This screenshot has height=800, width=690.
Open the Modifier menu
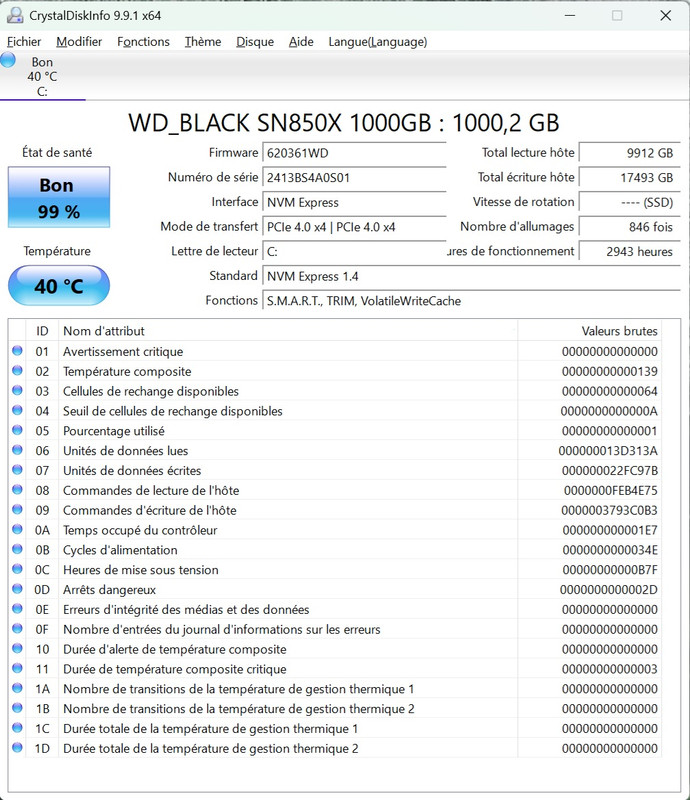pos(79,42)
